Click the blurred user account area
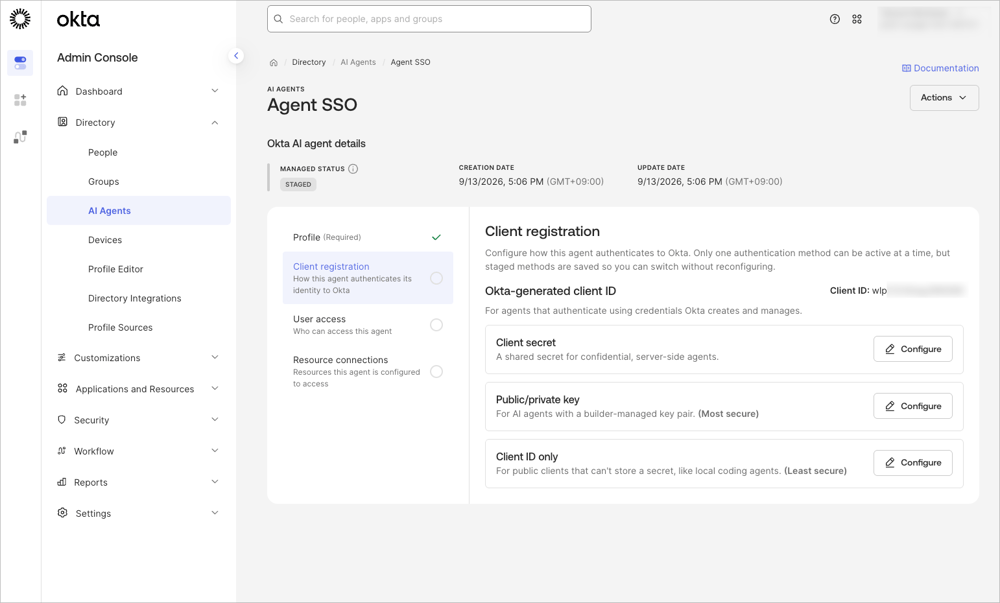 coord(929,18)
